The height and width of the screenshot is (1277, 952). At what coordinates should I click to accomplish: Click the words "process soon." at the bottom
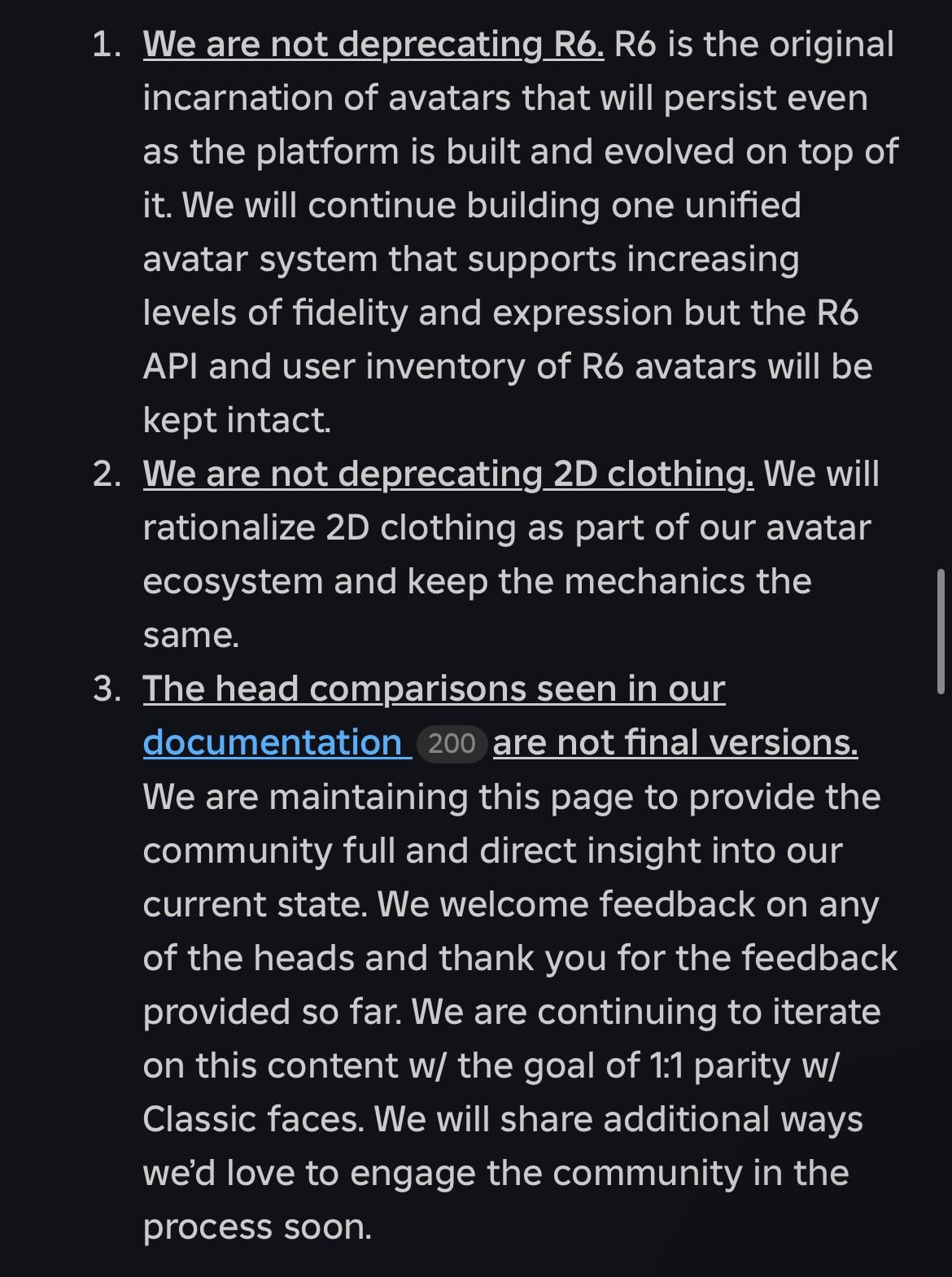click(257, 1227)
